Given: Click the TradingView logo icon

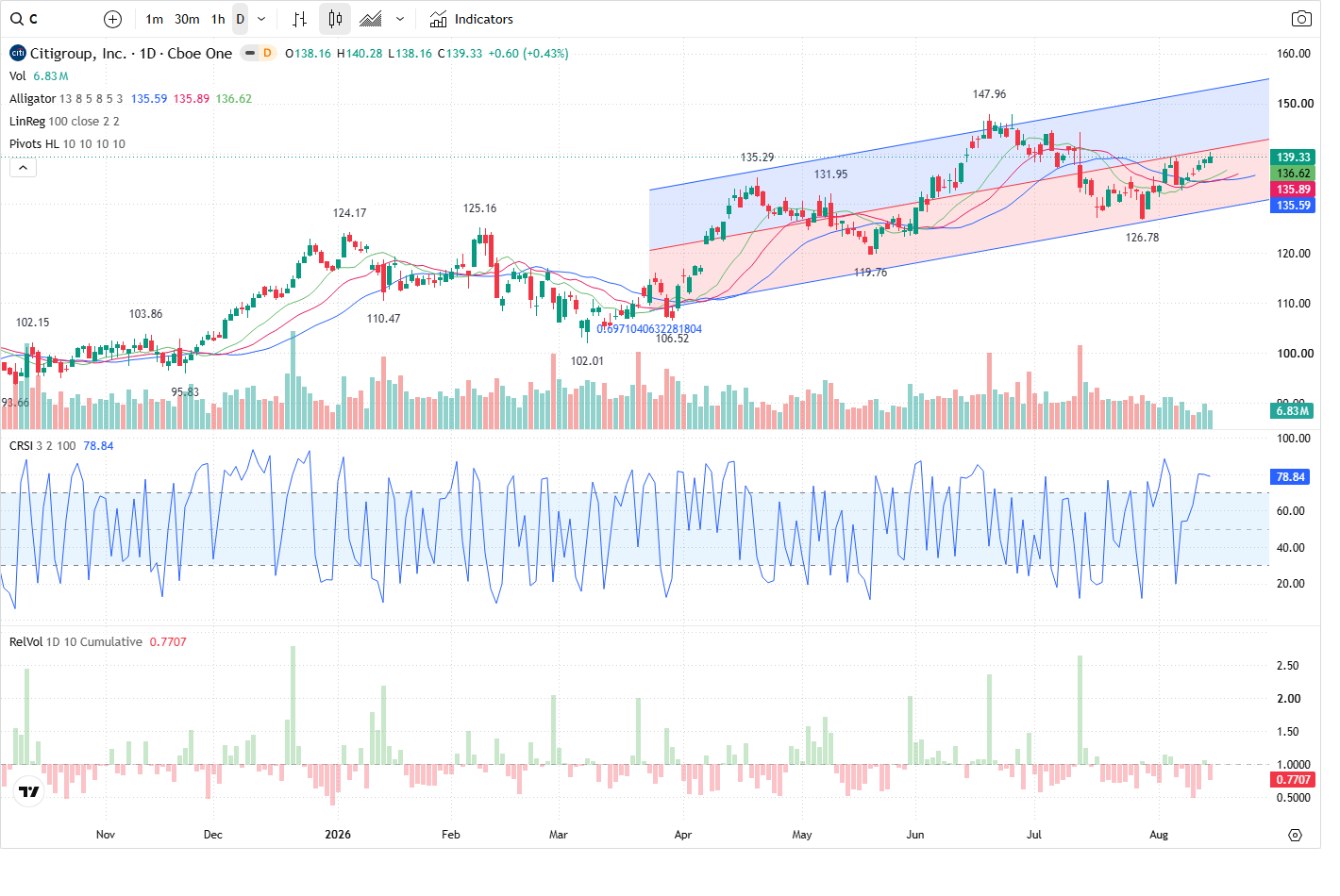Looking at the screenshot, I should pyautogui.click(x=29, y=791).
